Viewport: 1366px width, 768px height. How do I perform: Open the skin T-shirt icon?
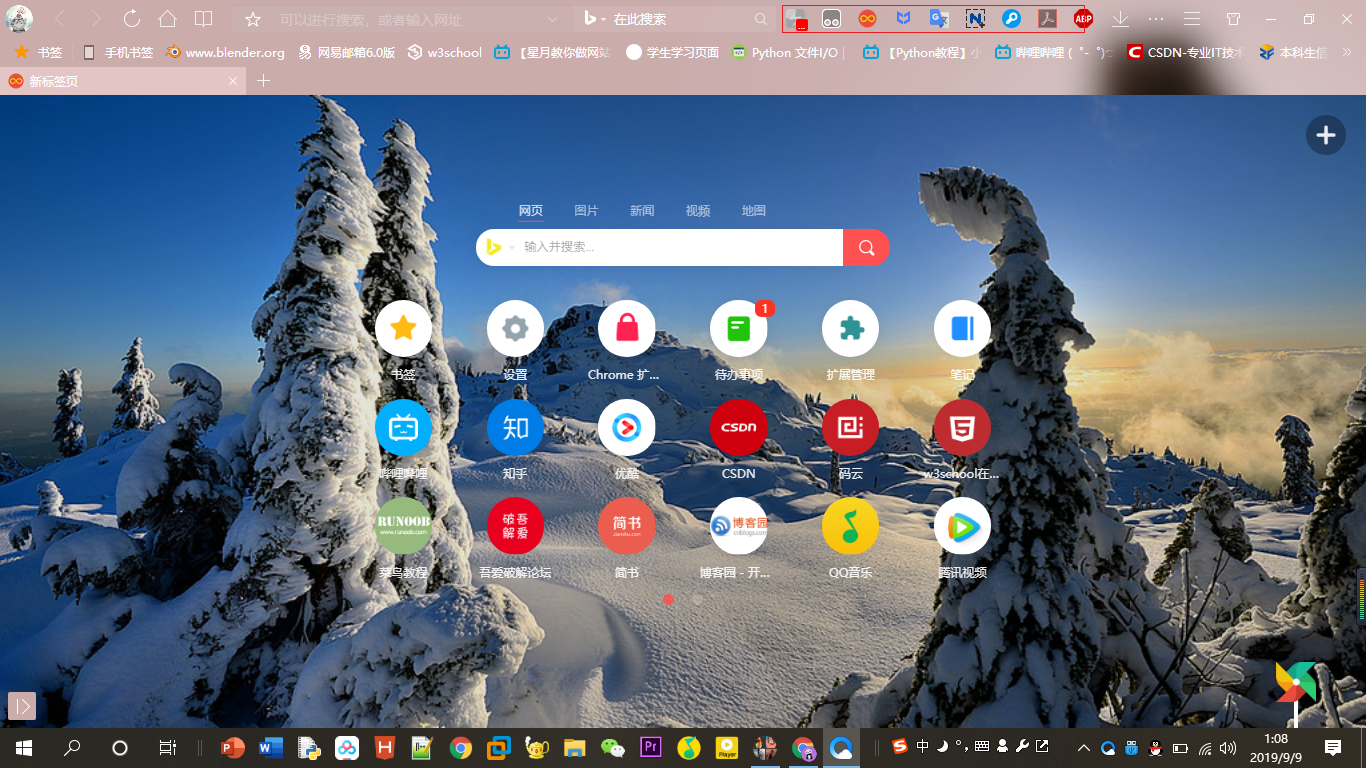tap(1234, 19)
